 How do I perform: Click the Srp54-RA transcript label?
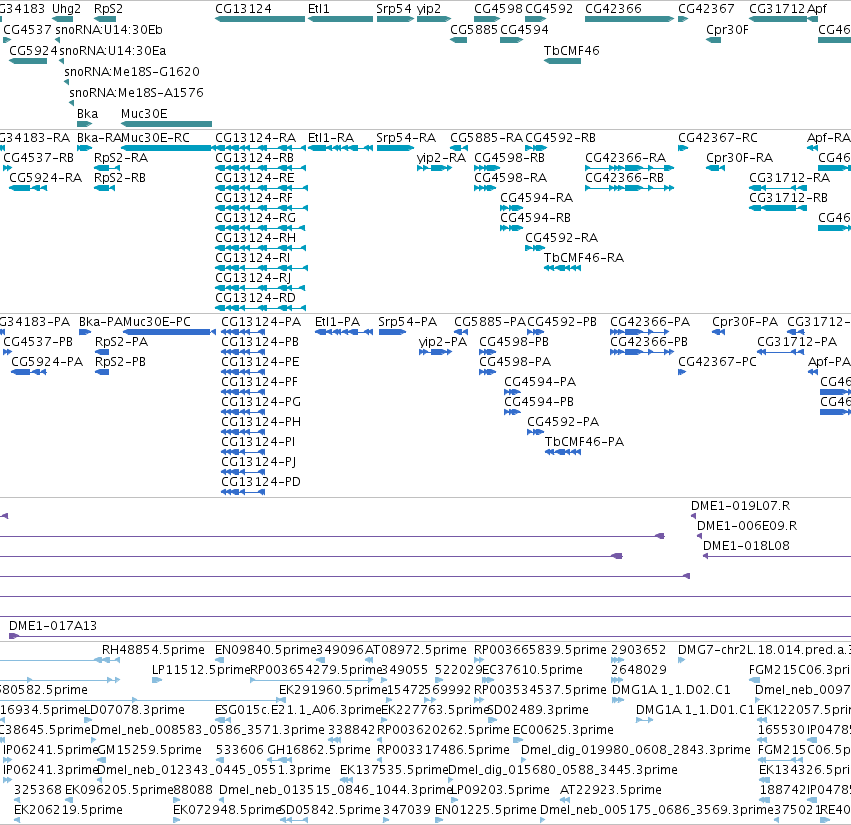point(406,138)
